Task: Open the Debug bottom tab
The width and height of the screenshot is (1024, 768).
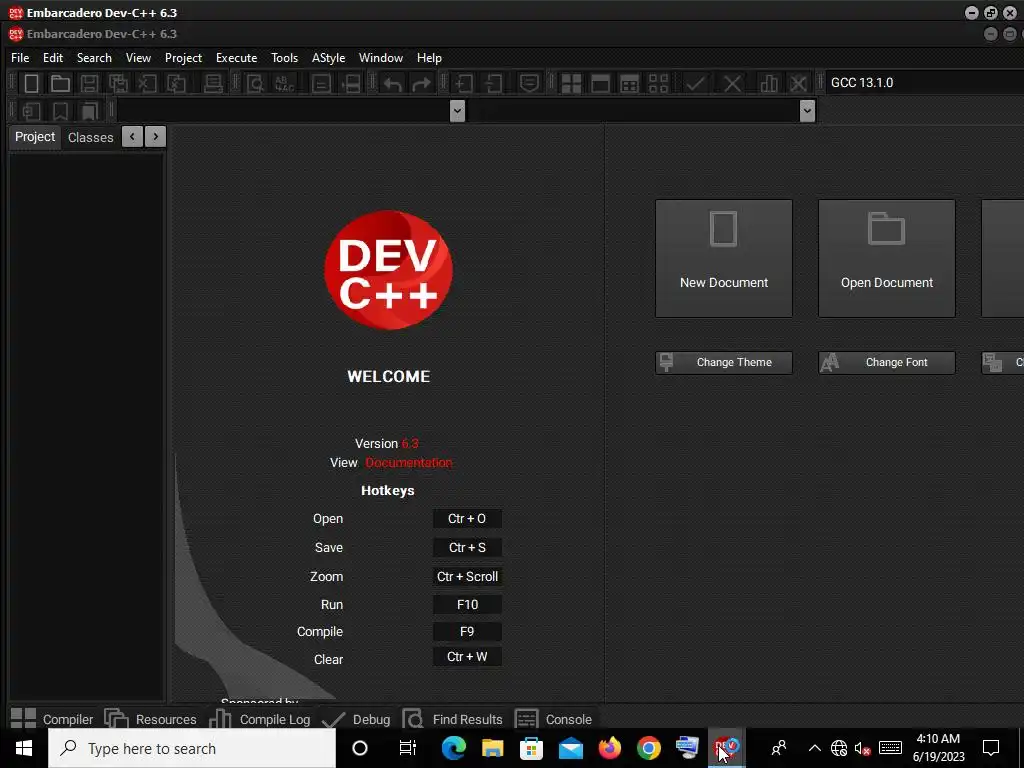Action: pyautogui.click(x=356, y=719)
